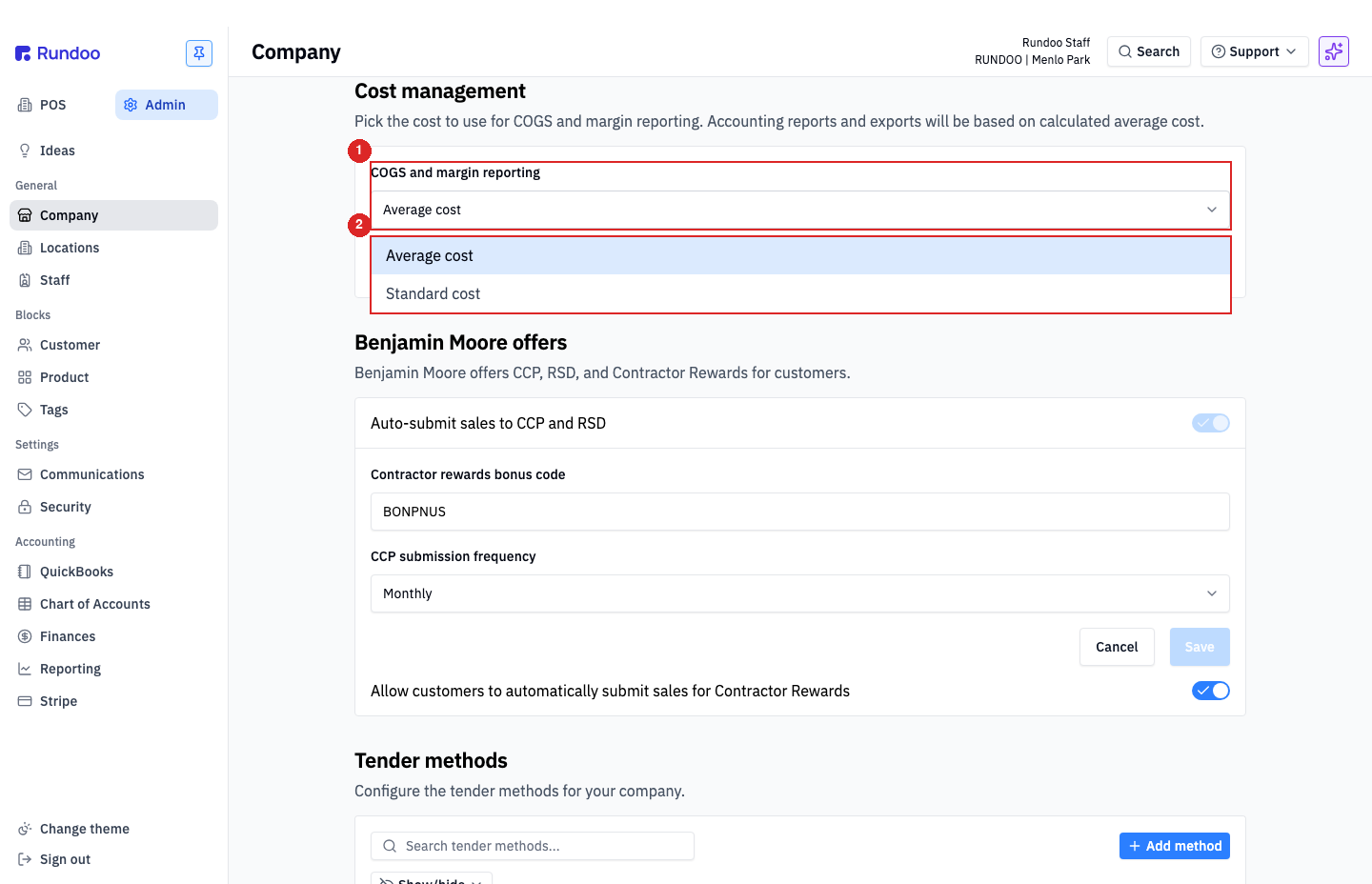
Task: Click the Support question mark icon
Action: click(x=1219, y=51)
